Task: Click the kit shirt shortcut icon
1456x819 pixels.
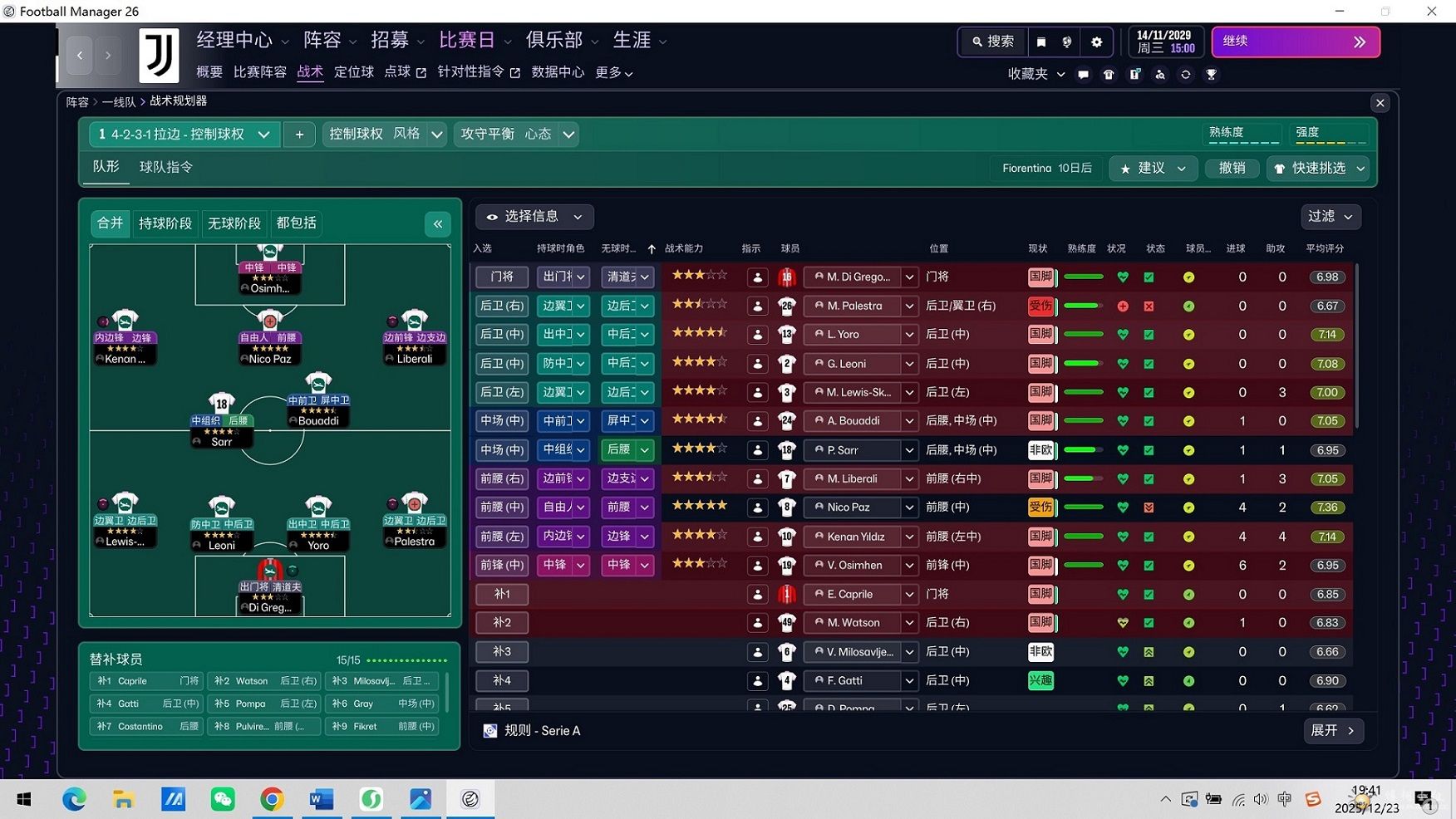Action: tap(1109, 75)
